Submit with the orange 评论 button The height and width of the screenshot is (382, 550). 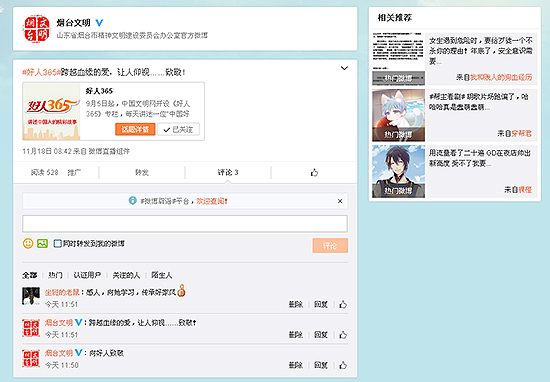pyautogui.click(x=330, y=245)
